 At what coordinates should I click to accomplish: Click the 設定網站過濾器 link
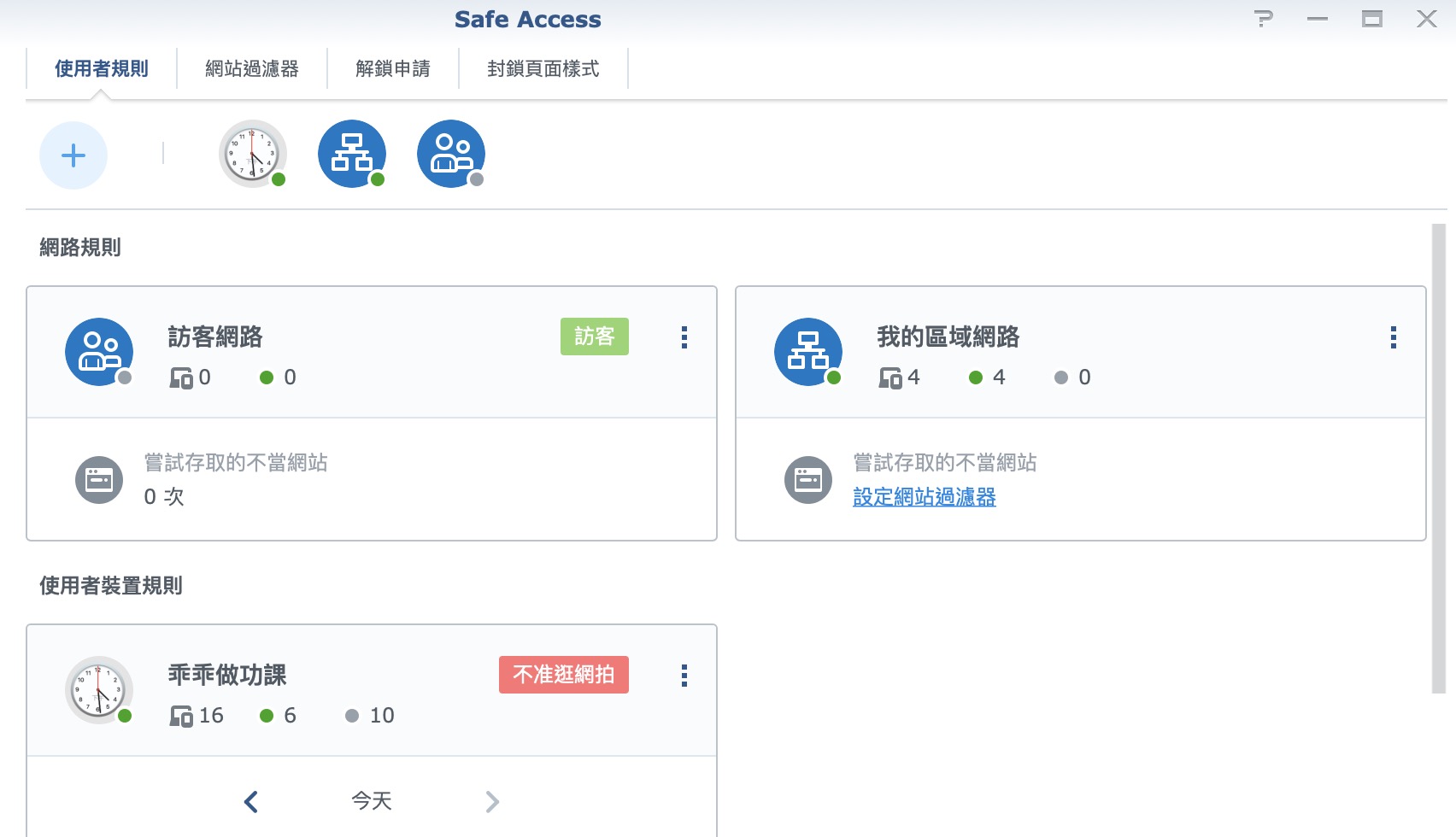(925, 497)
